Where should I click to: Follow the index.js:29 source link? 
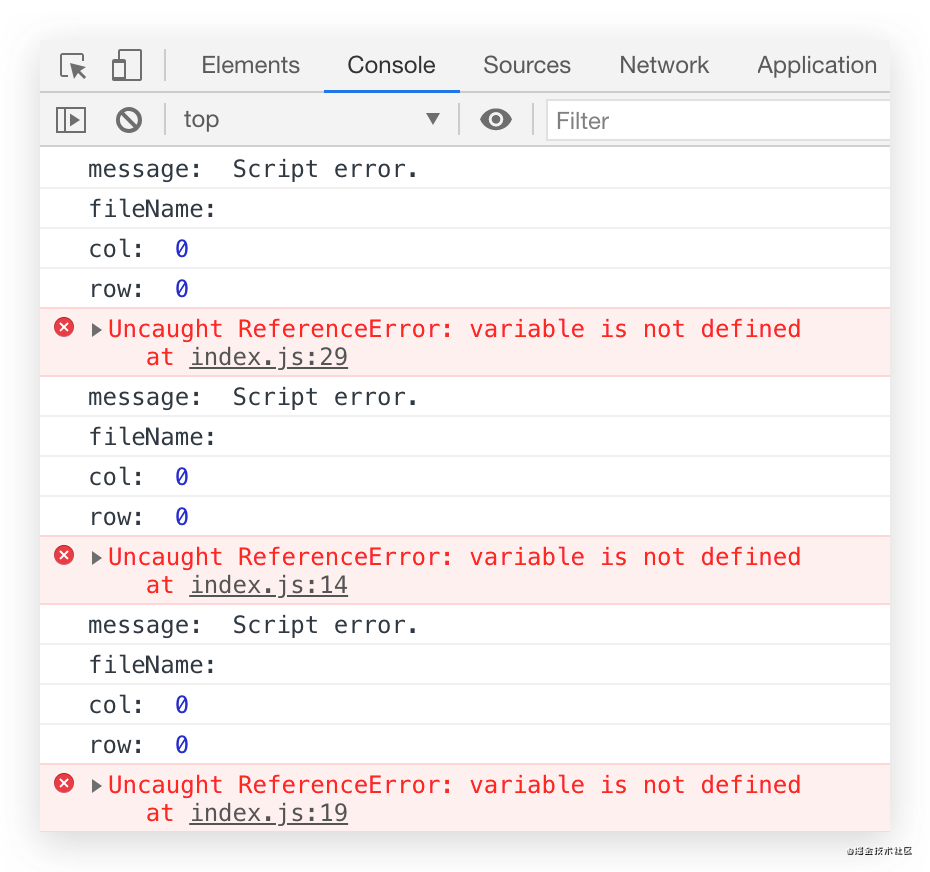[x=269, y=357]
